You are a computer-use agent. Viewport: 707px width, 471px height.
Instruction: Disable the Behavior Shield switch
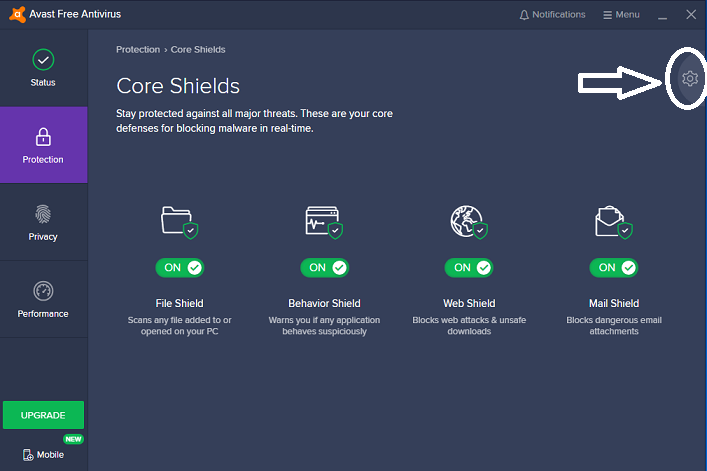click(x=325, y=268)
